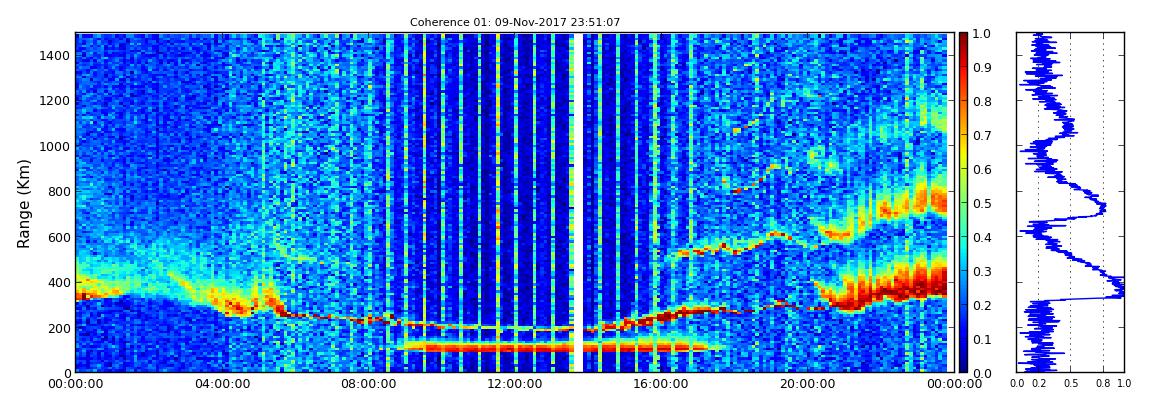This screenshot has height=407, width=1150.
Task: Click the 1000 tick on the range axis
Action: click(55, 146)
